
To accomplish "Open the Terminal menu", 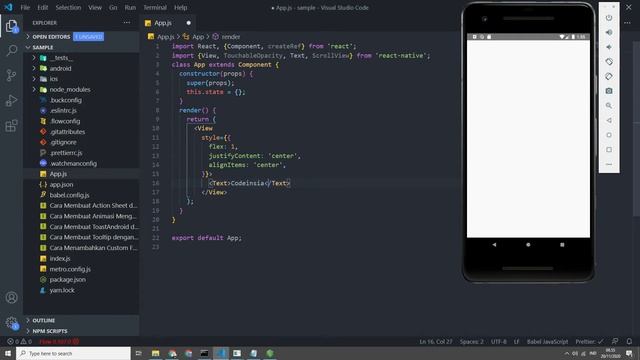I will (x=155, y=7).
